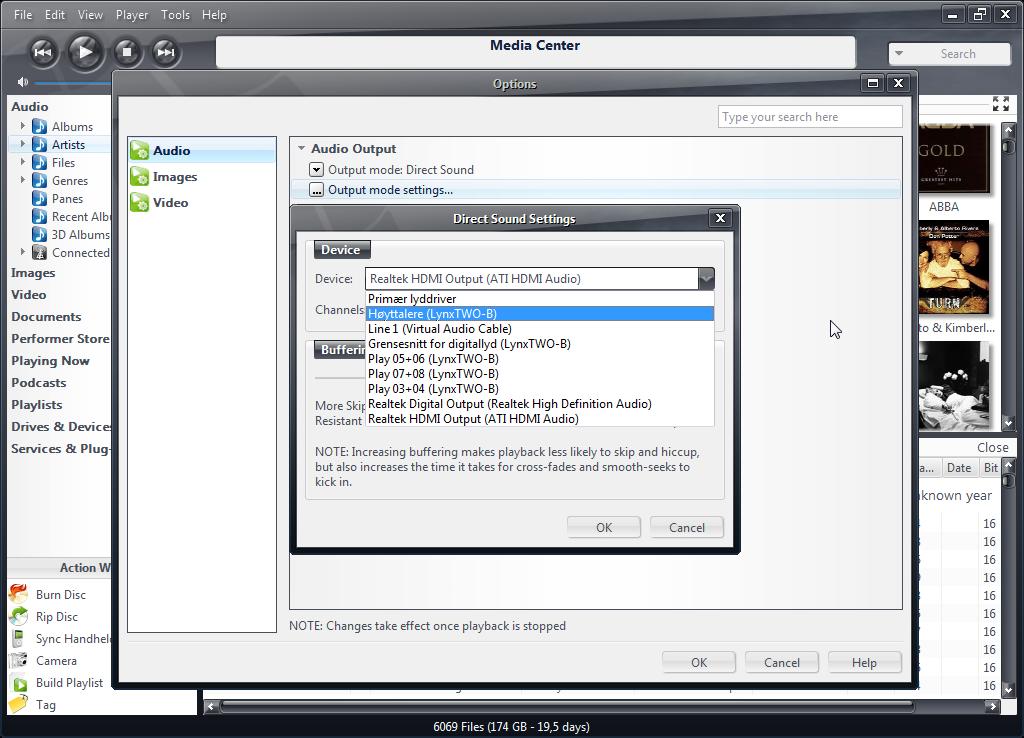
Task: Click the Burn Disc icon
Action: tap(19, 594)
